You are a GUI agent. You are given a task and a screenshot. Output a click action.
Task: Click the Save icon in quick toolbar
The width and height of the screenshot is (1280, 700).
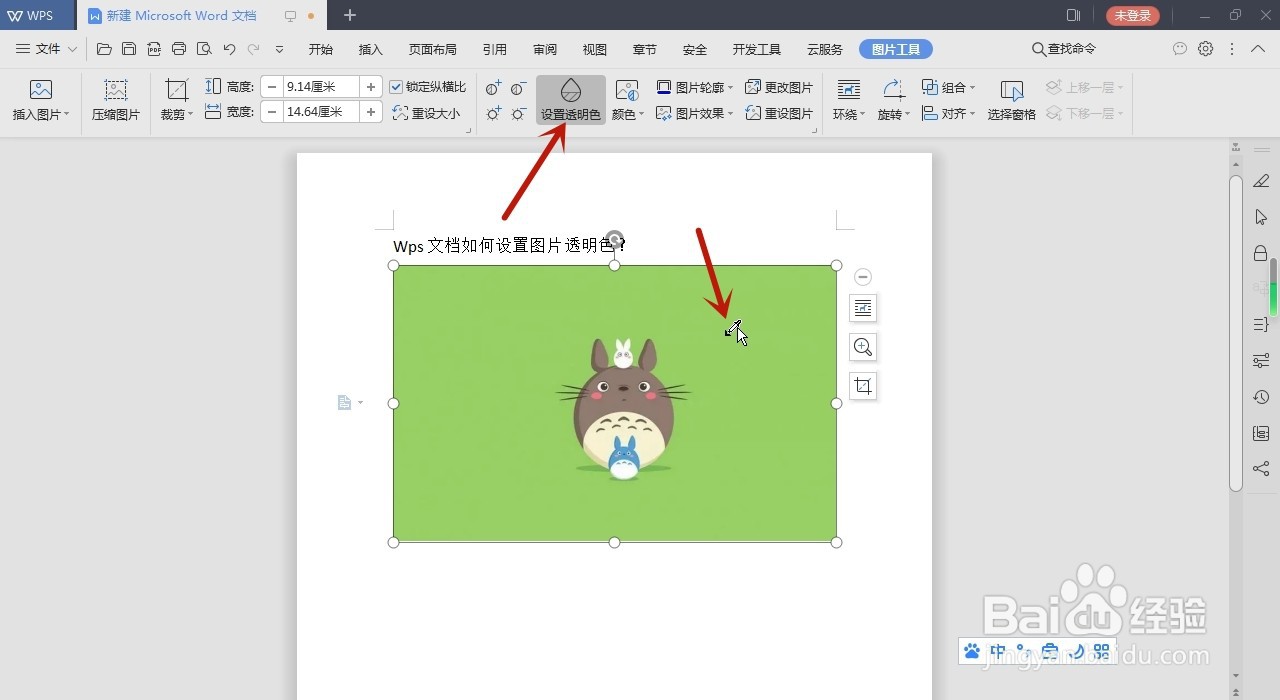(x=129, y=49)
